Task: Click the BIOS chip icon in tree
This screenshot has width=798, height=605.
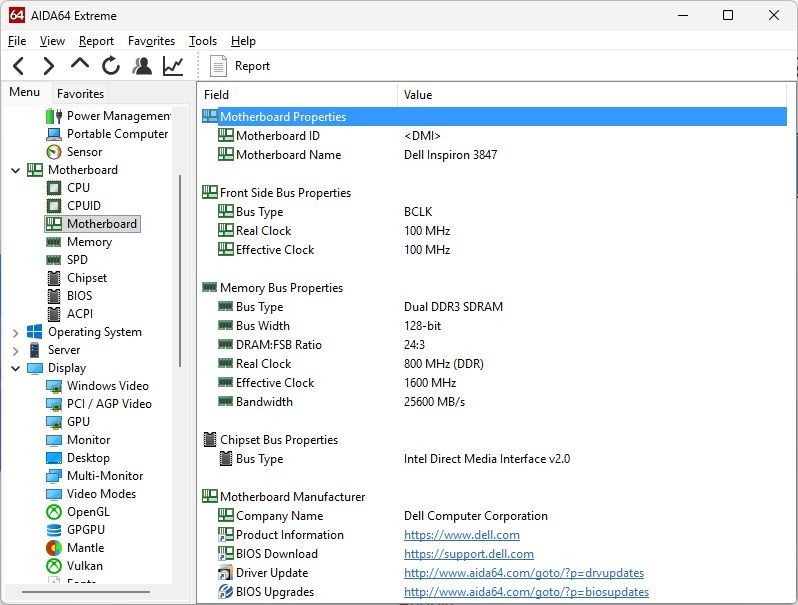Action: click(x=53, y=296)
